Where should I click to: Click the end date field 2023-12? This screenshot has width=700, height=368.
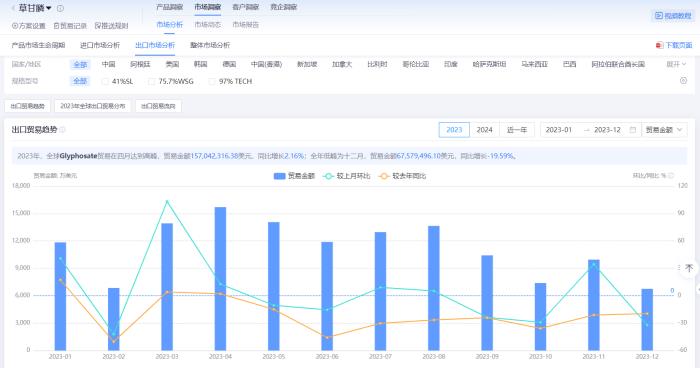tap(607, 130)
